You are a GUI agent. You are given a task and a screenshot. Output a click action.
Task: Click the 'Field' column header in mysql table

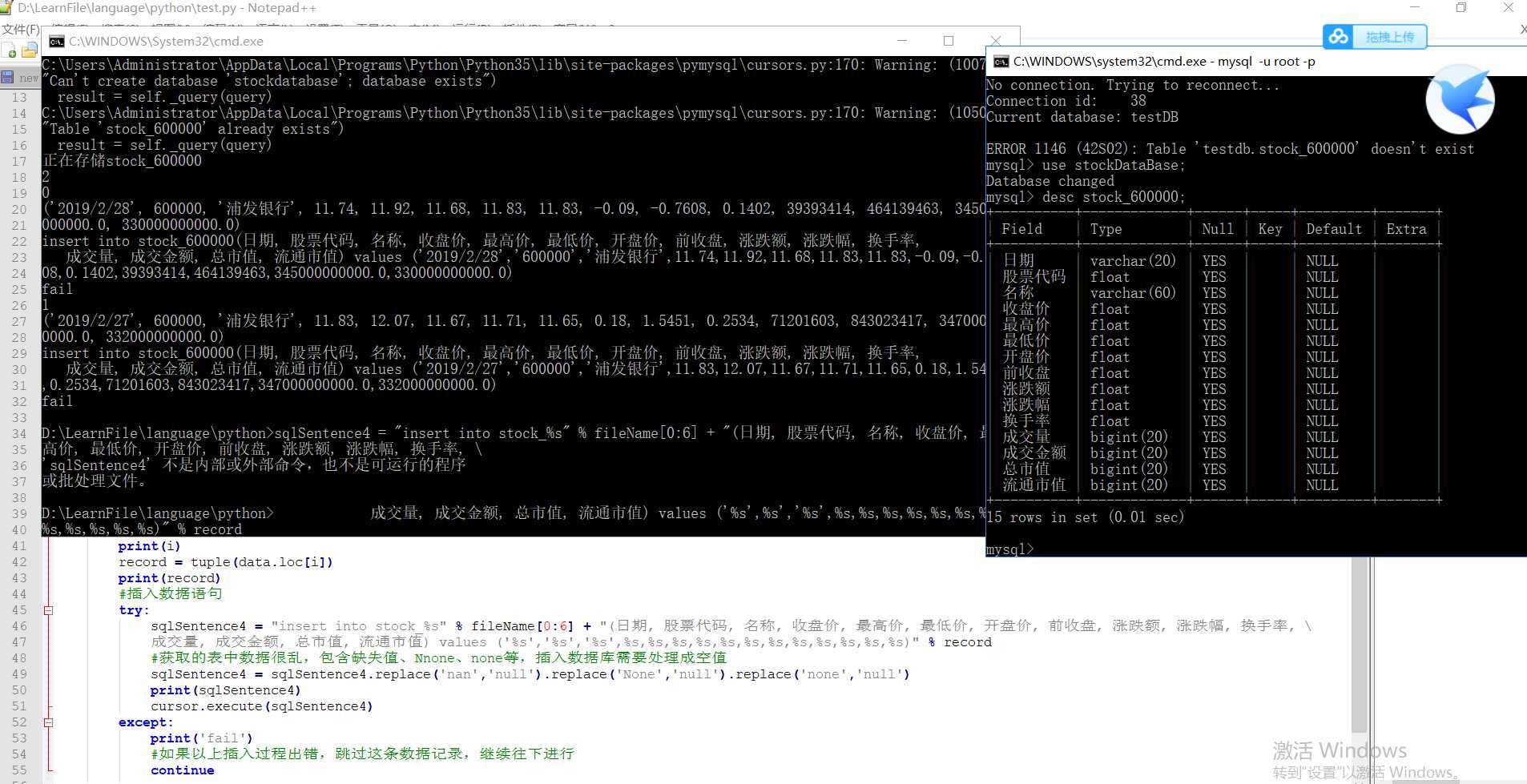pos(1021,229)
